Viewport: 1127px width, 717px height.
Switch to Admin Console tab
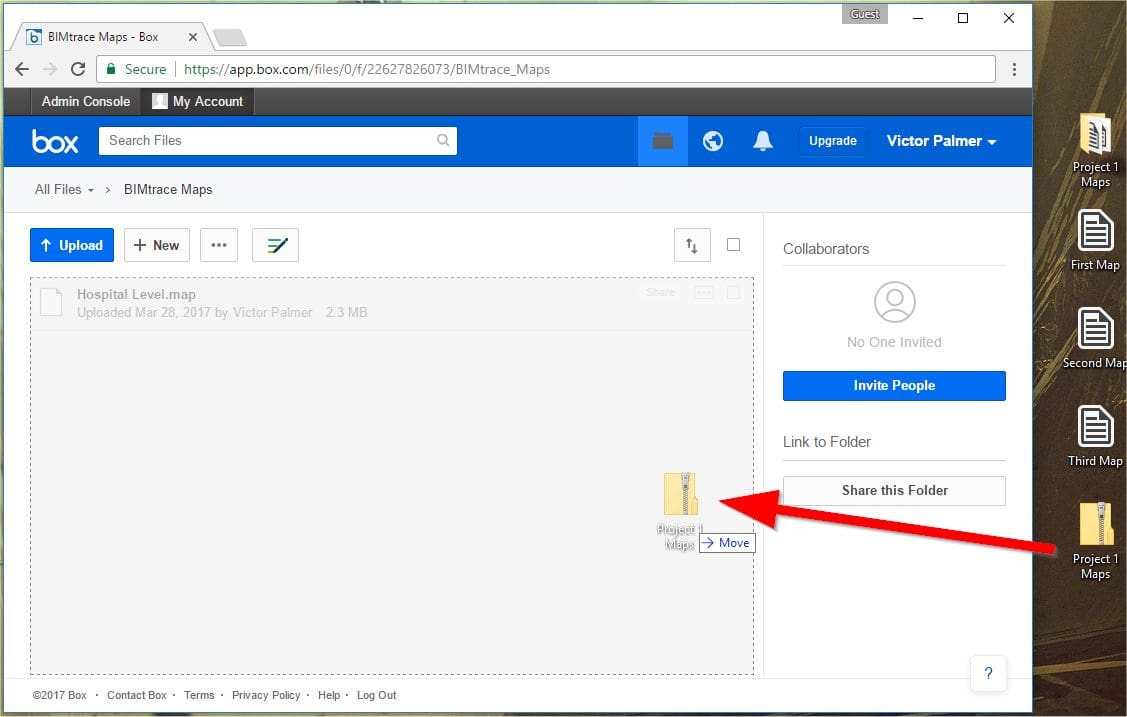click(86, 101)
